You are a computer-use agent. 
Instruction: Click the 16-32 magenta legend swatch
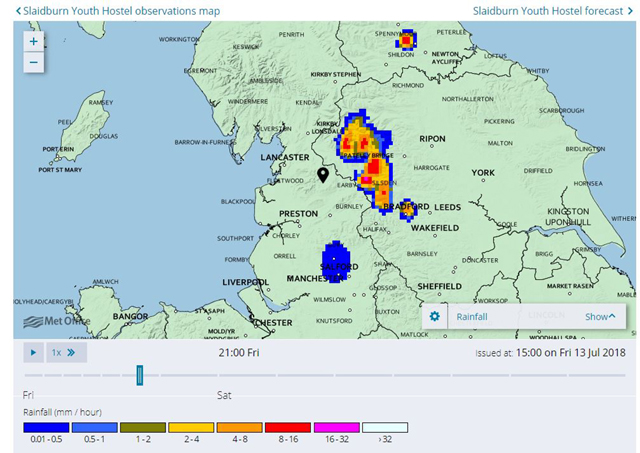pos(336,428)
